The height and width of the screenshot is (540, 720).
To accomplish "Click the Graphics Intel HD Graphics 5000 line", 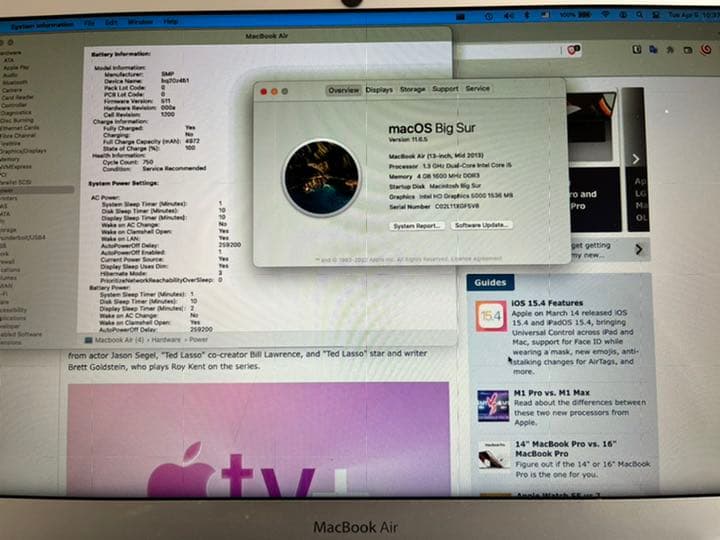I will click(x=451, y=196).
